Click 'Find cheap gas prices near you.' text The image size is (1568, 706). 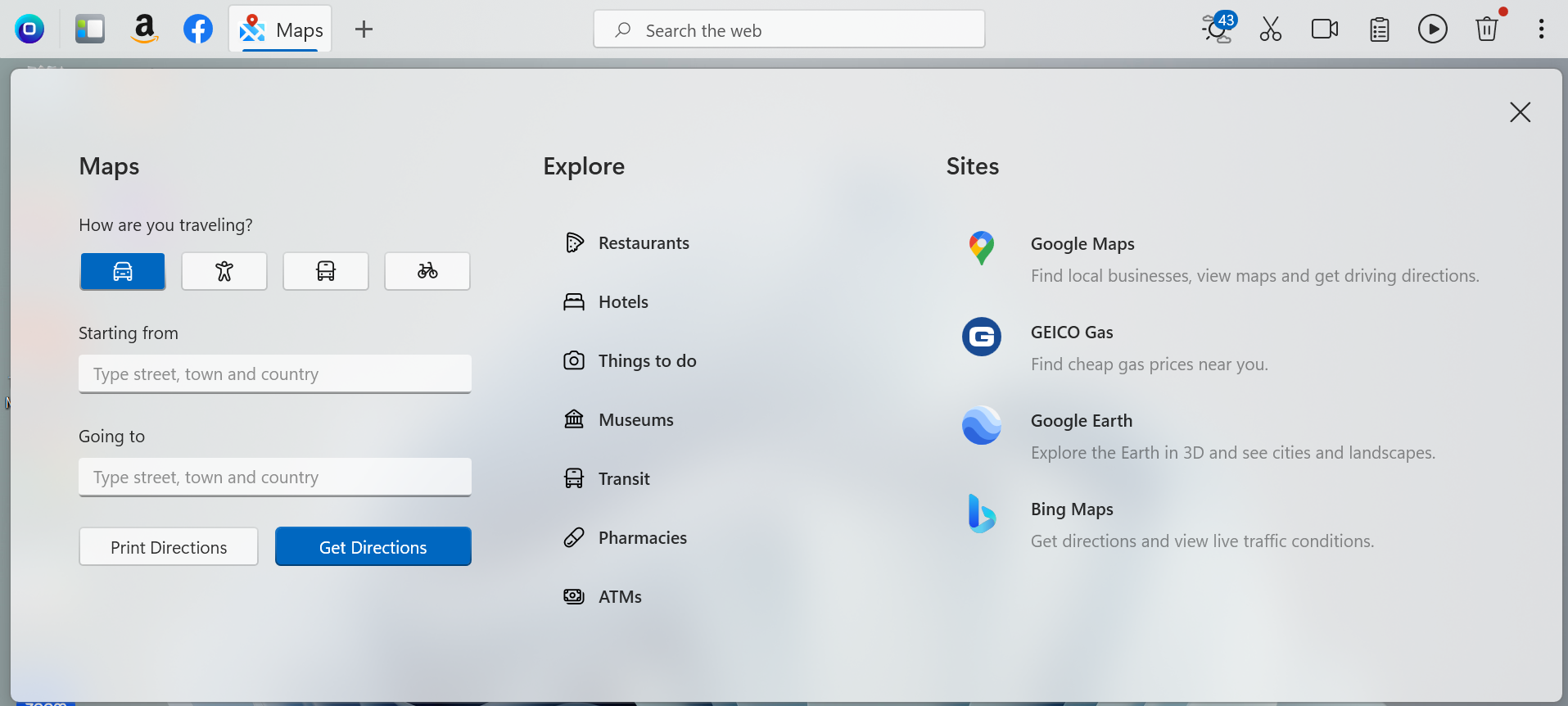point(1150,364)
